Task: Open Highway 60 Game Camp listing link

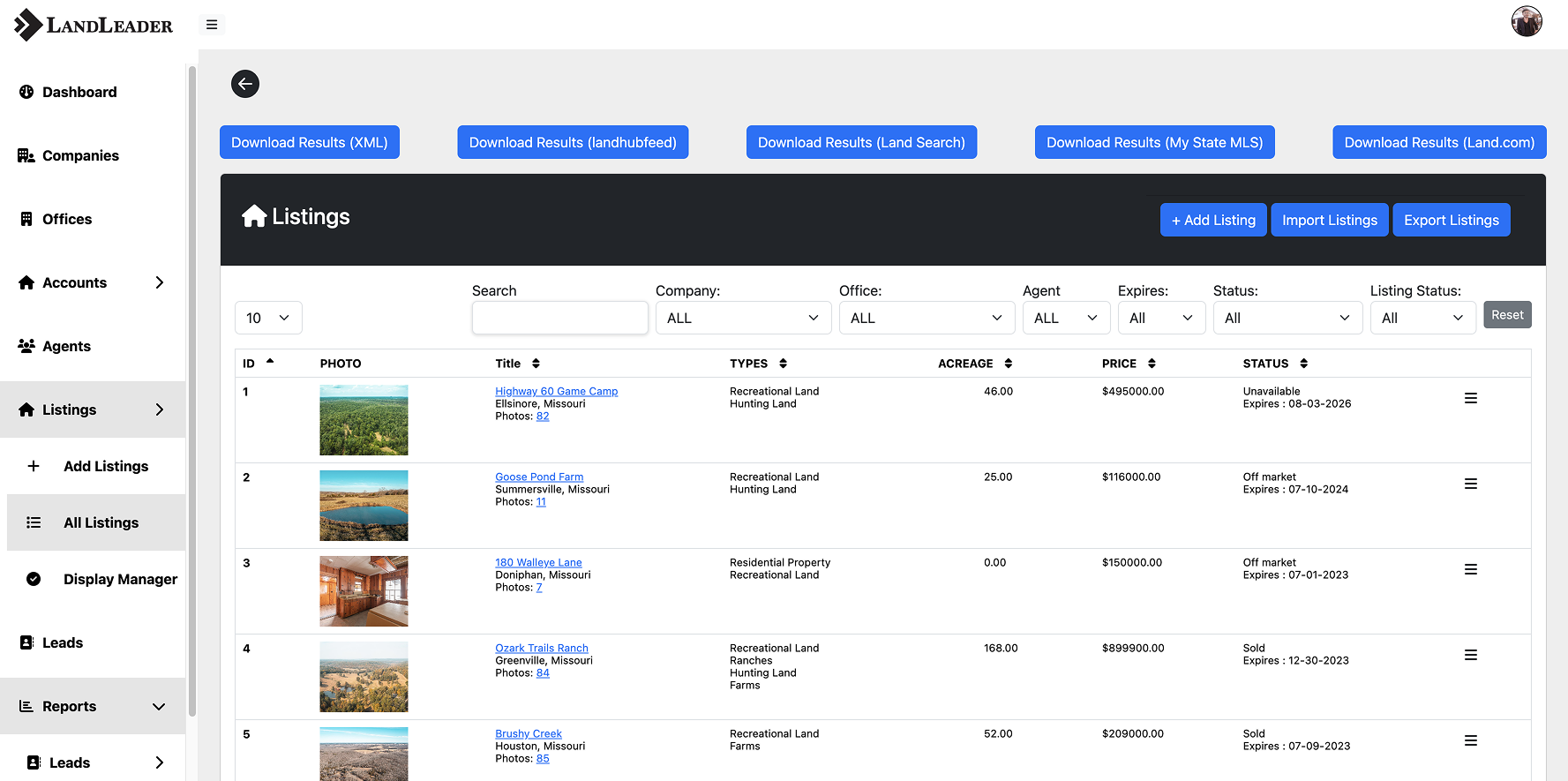Action: 556,391
